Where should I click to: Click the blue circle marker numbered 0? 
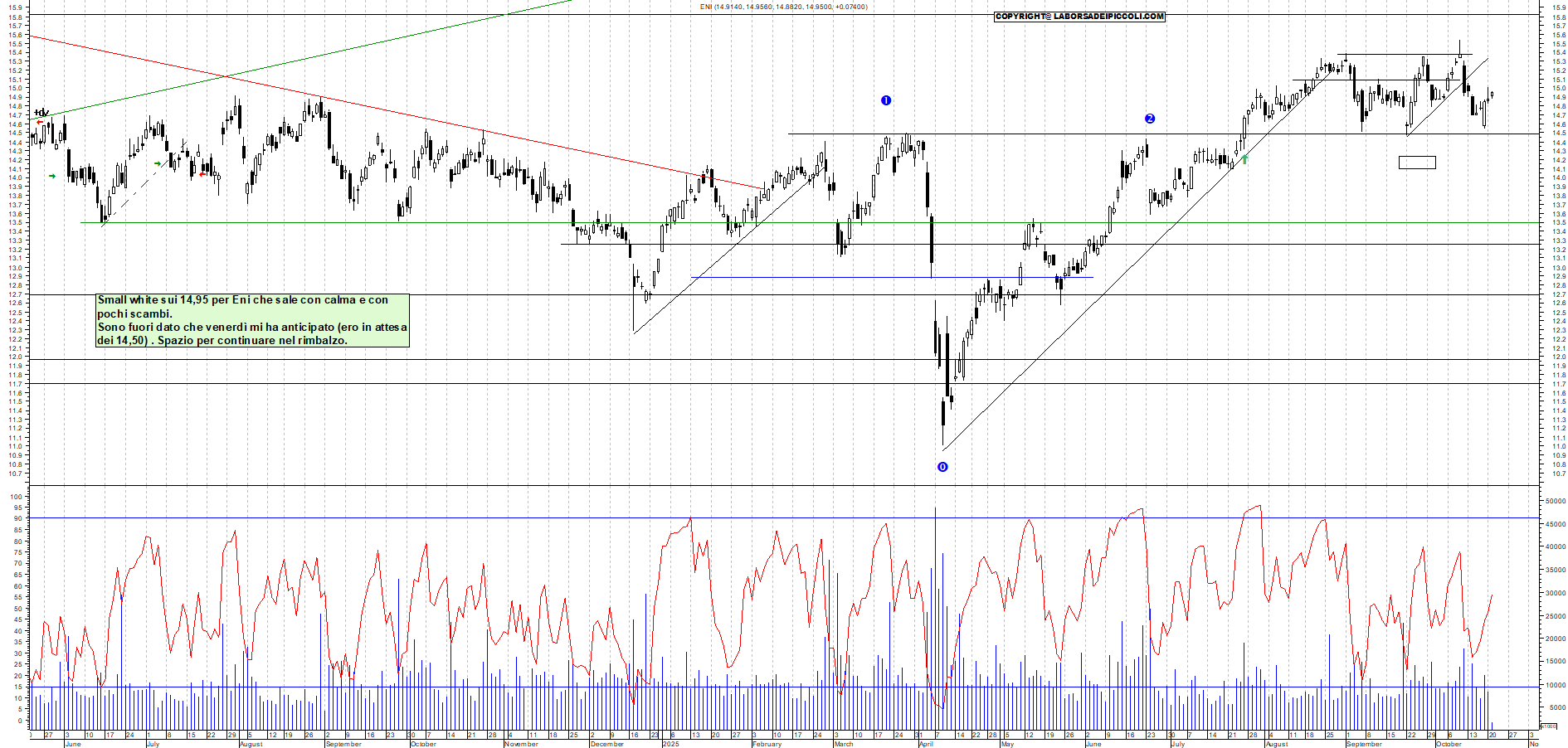(x=942, y=467)
